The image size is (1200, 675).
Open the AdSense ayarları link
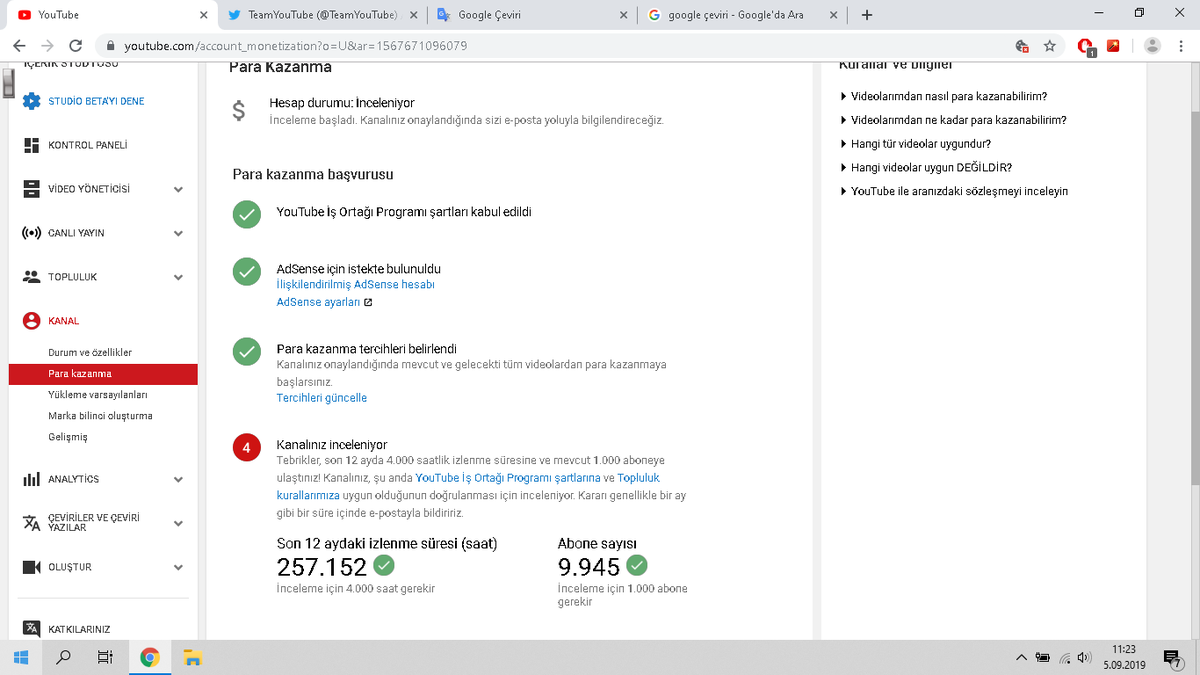[x=318, y=302]
